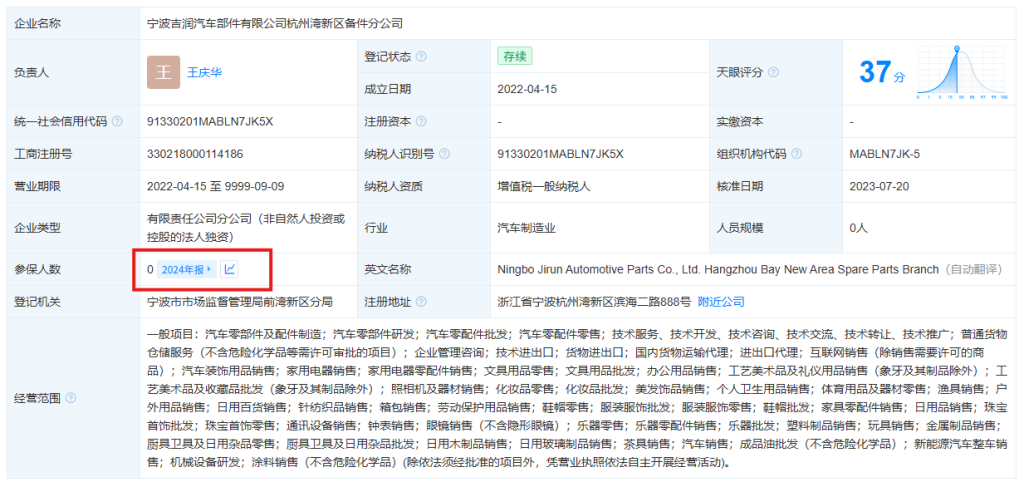Image resolution: width=1024 pixels, height=482 pixels.
Task: Open the help tooltip for 注册资本
Action: tap(421, 122)
